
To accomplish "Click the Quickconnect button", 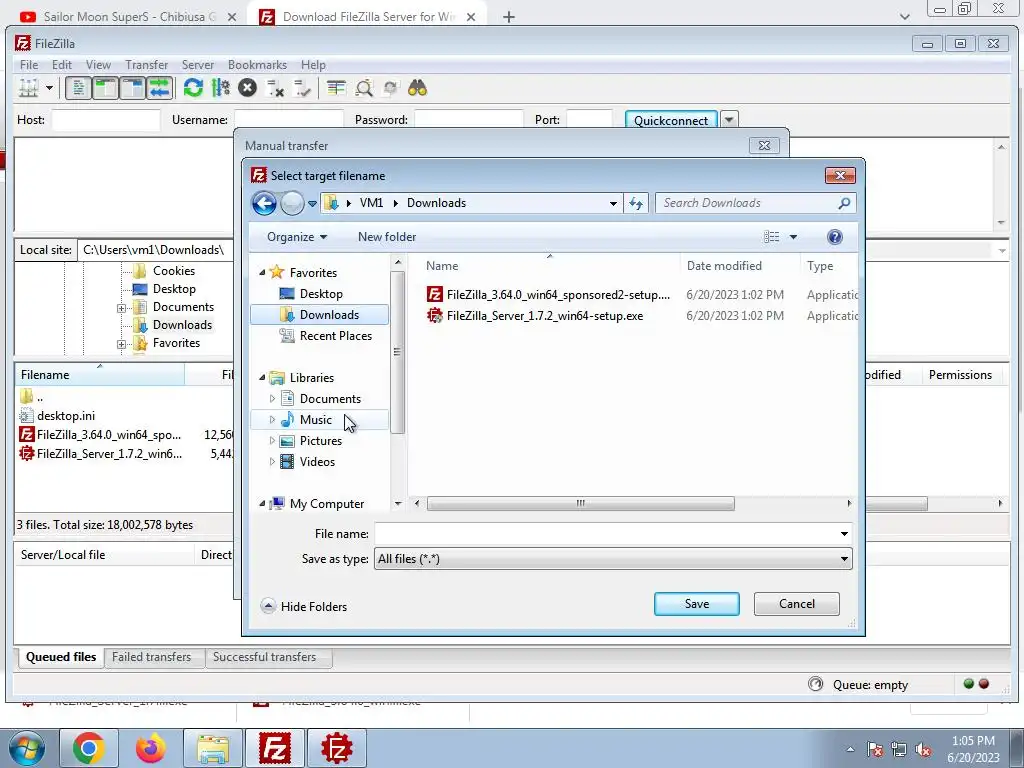I will pos(671,120).
